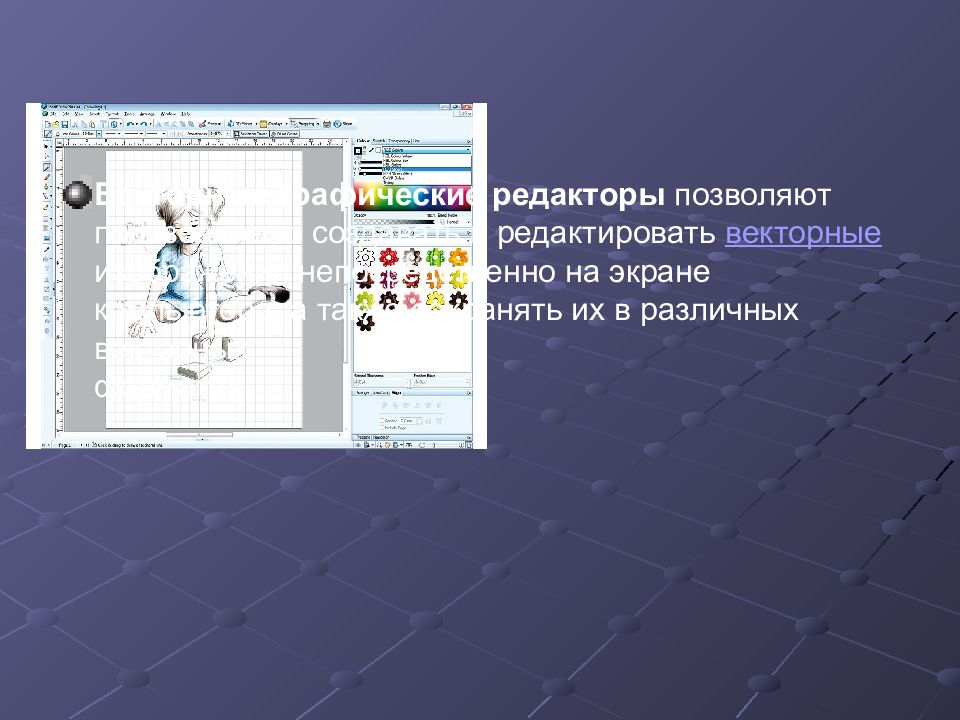Switch to the Colour tab
Image resolution: width=960 pixels, height=720 pixels.
click(363, 141)
